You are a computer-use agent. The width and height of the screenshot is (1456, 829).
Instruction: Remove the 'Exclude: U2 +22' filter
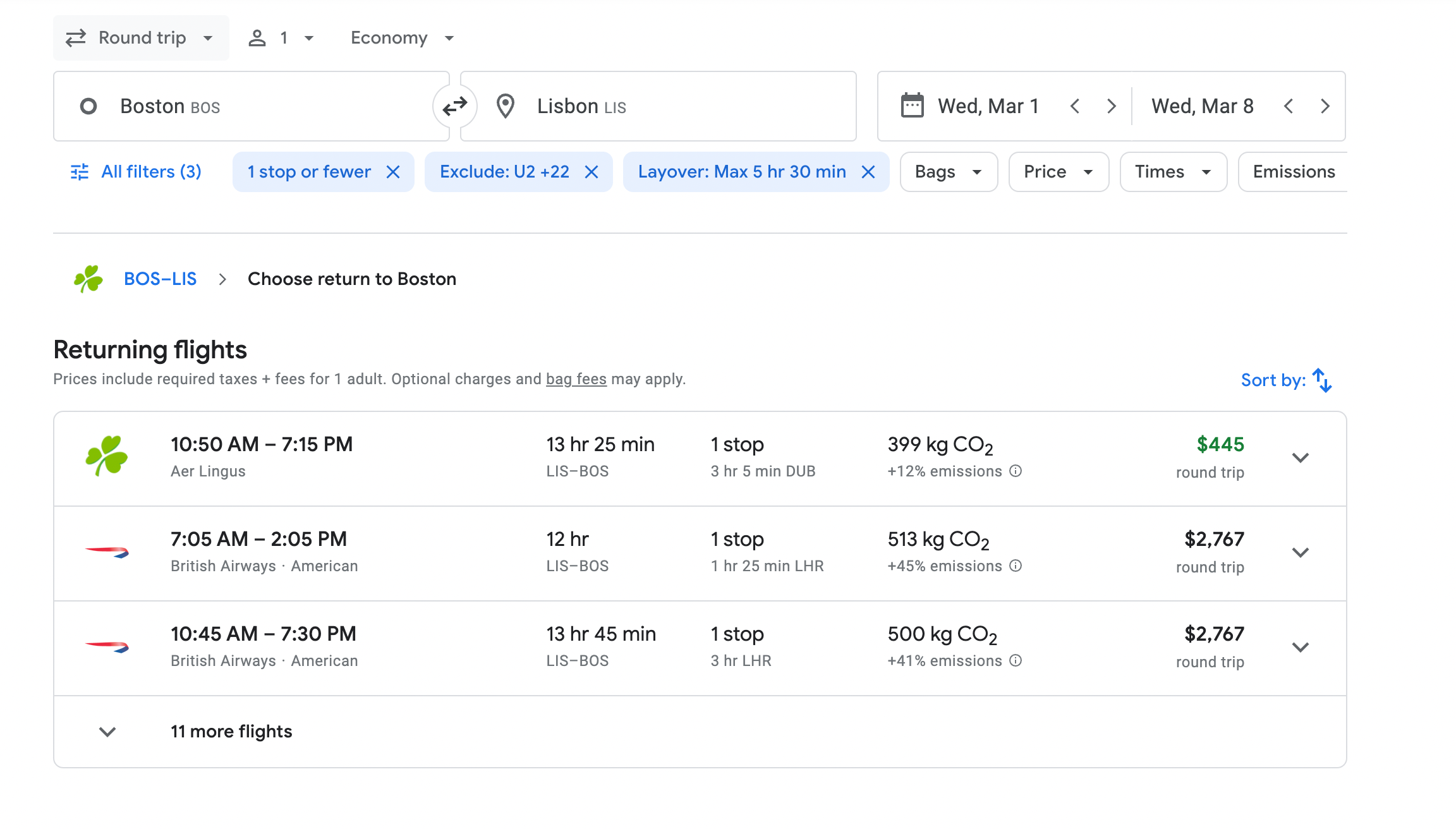click(x=591, y=172)
